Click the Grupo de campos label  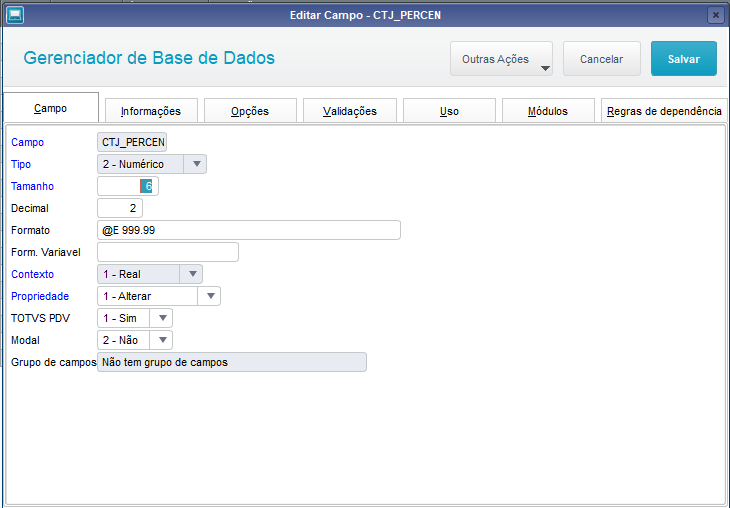54,362
